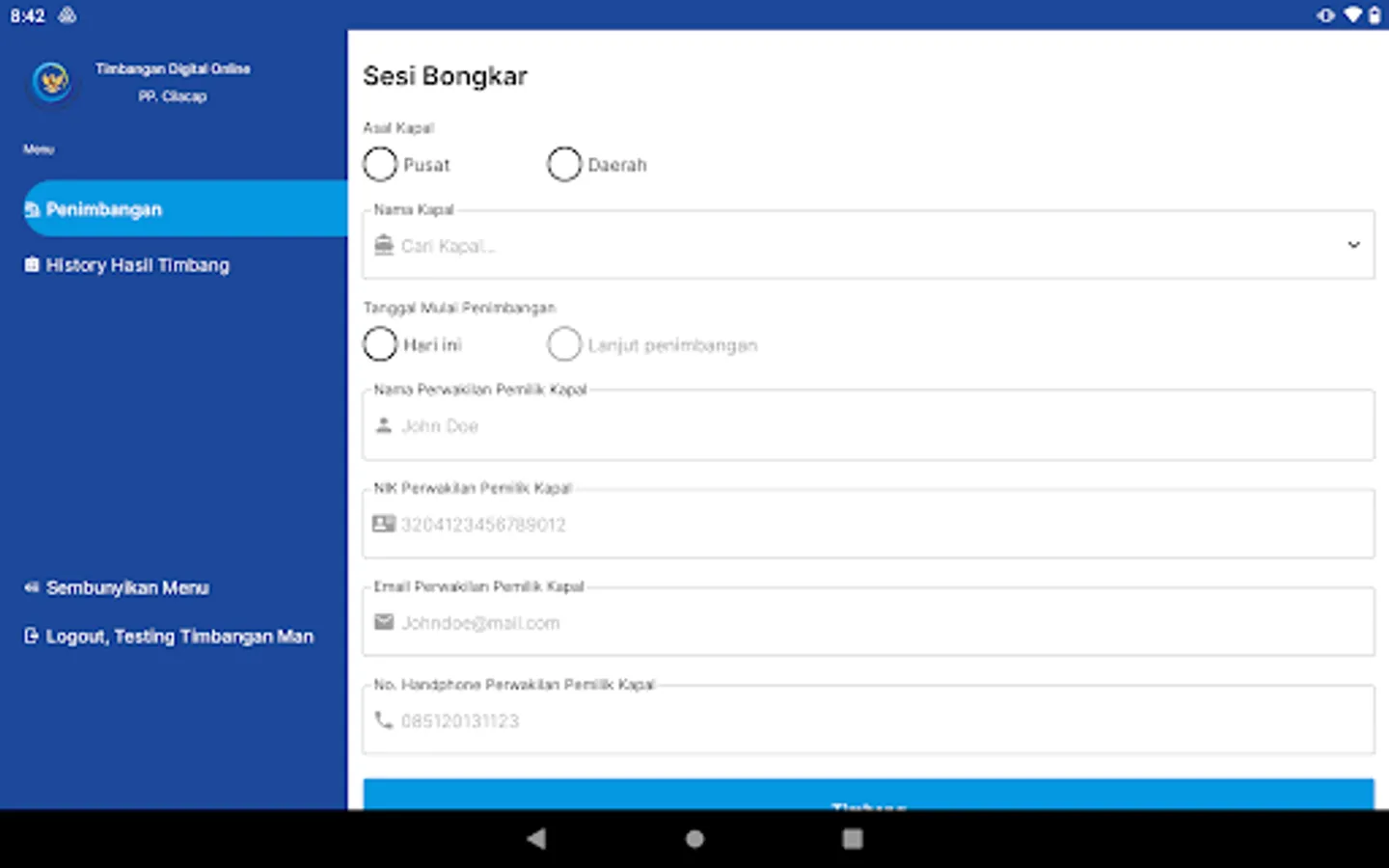
Task: Click the ID card icon in NIK field
Action: coord(384,524)
